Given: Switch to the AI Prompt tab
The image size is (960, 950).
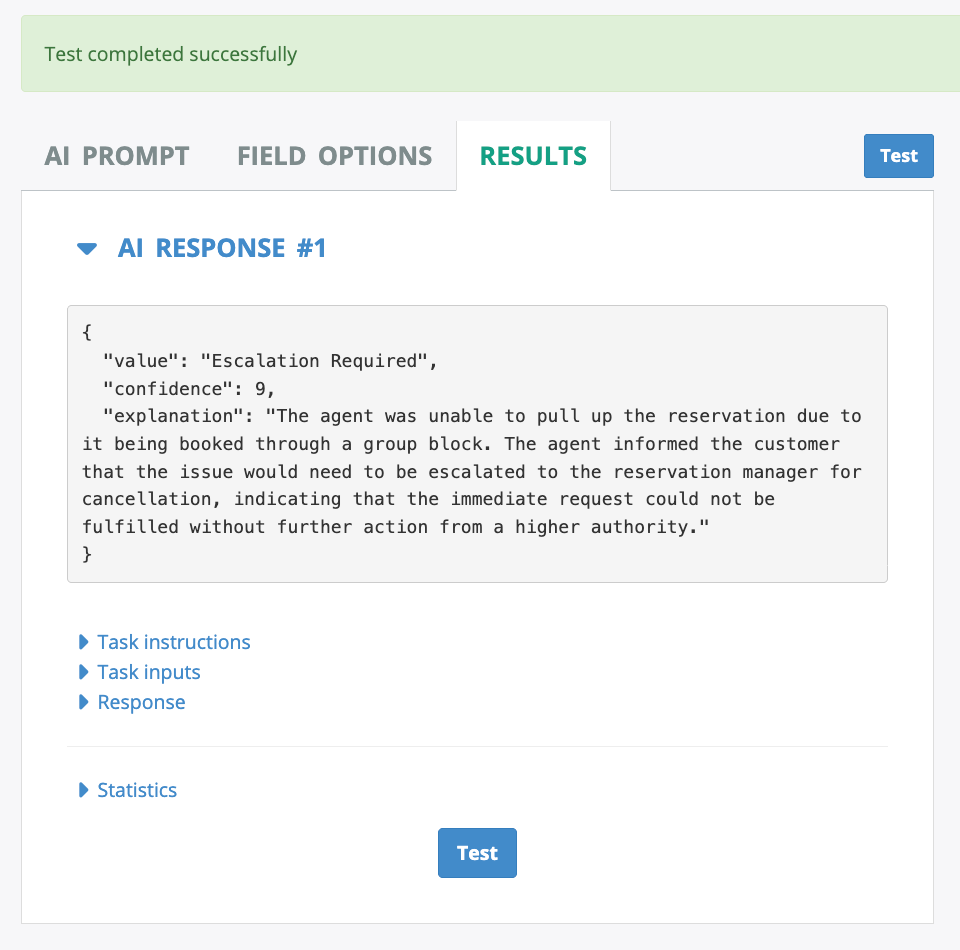Looking at the screenshot, I should point(117,156).
